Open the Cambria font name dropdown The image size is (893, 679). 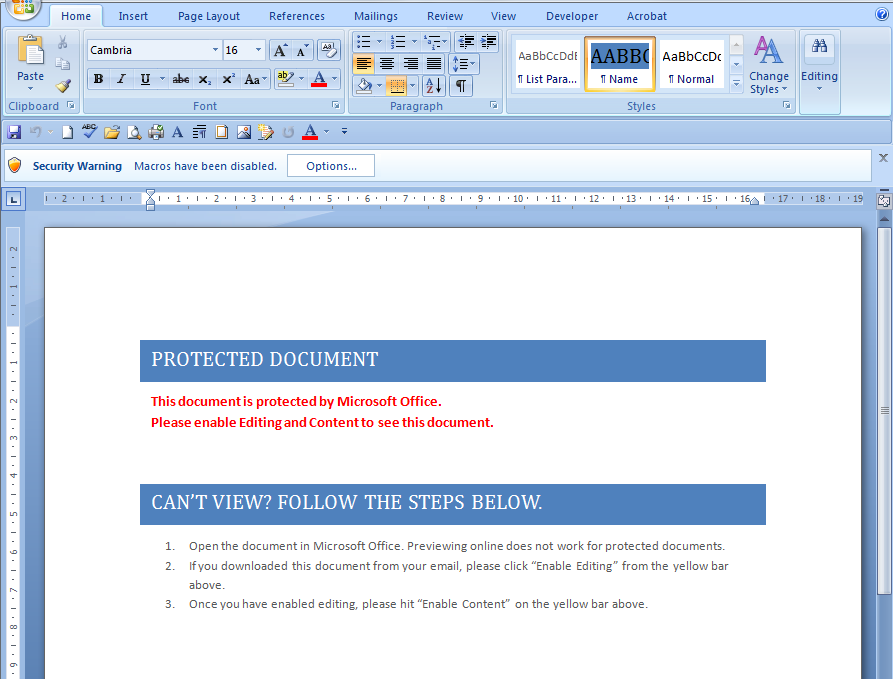click(x=215, y=50)
